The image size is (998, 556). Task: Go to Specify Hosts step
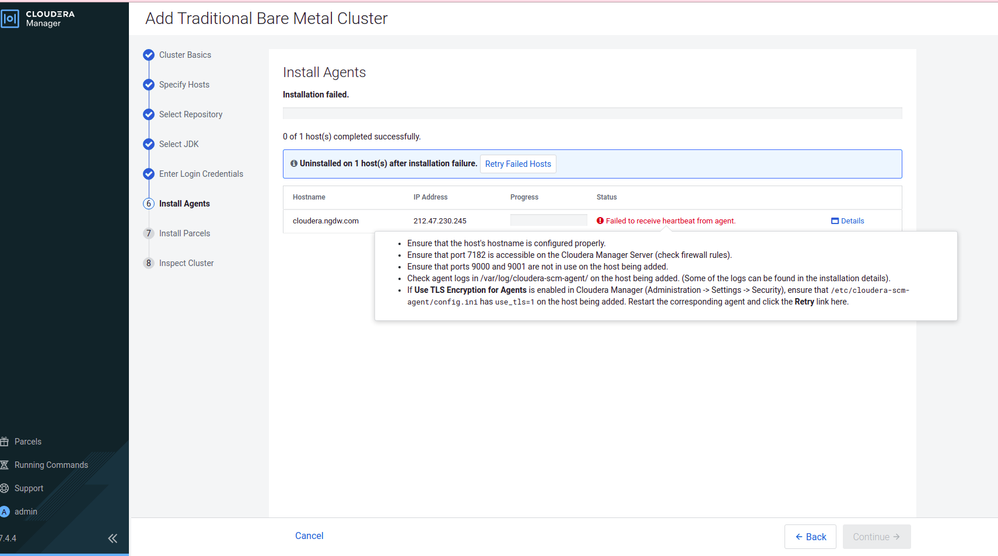(184, 85)
